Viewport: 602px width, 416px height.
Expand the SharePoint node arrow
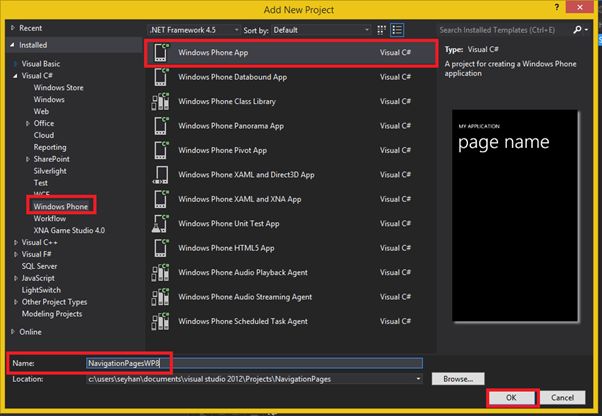tap(28, 159)
